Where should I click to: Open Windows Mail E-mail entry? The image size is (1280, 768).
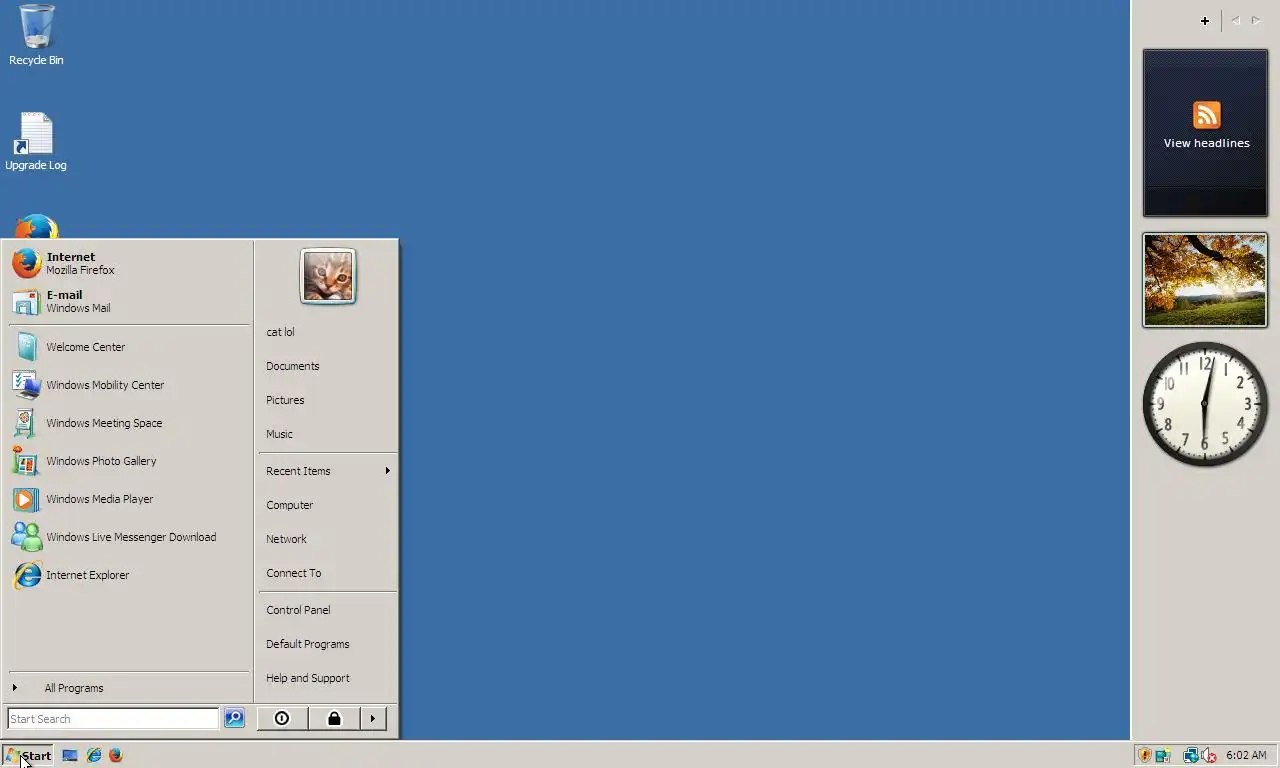128,301
